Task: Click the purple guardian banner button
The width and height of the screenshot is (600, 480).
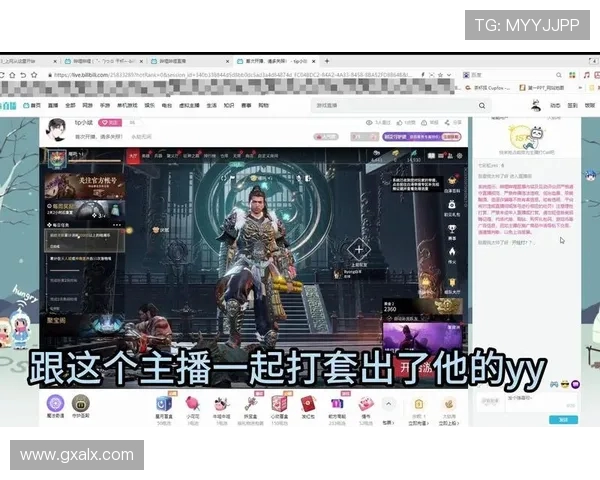Action: pos(421,137)
